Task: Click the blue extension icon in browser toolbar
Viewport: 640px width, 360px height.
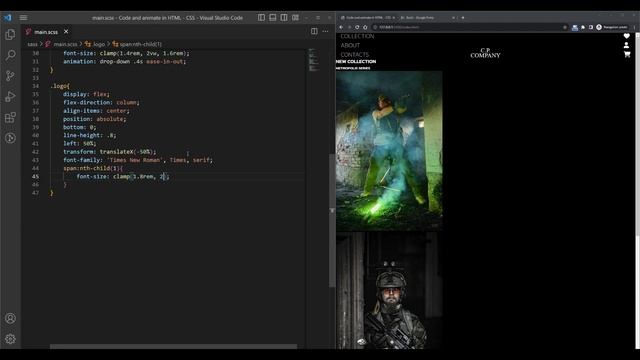Action: pyautogui.click(x=575, y=27)
